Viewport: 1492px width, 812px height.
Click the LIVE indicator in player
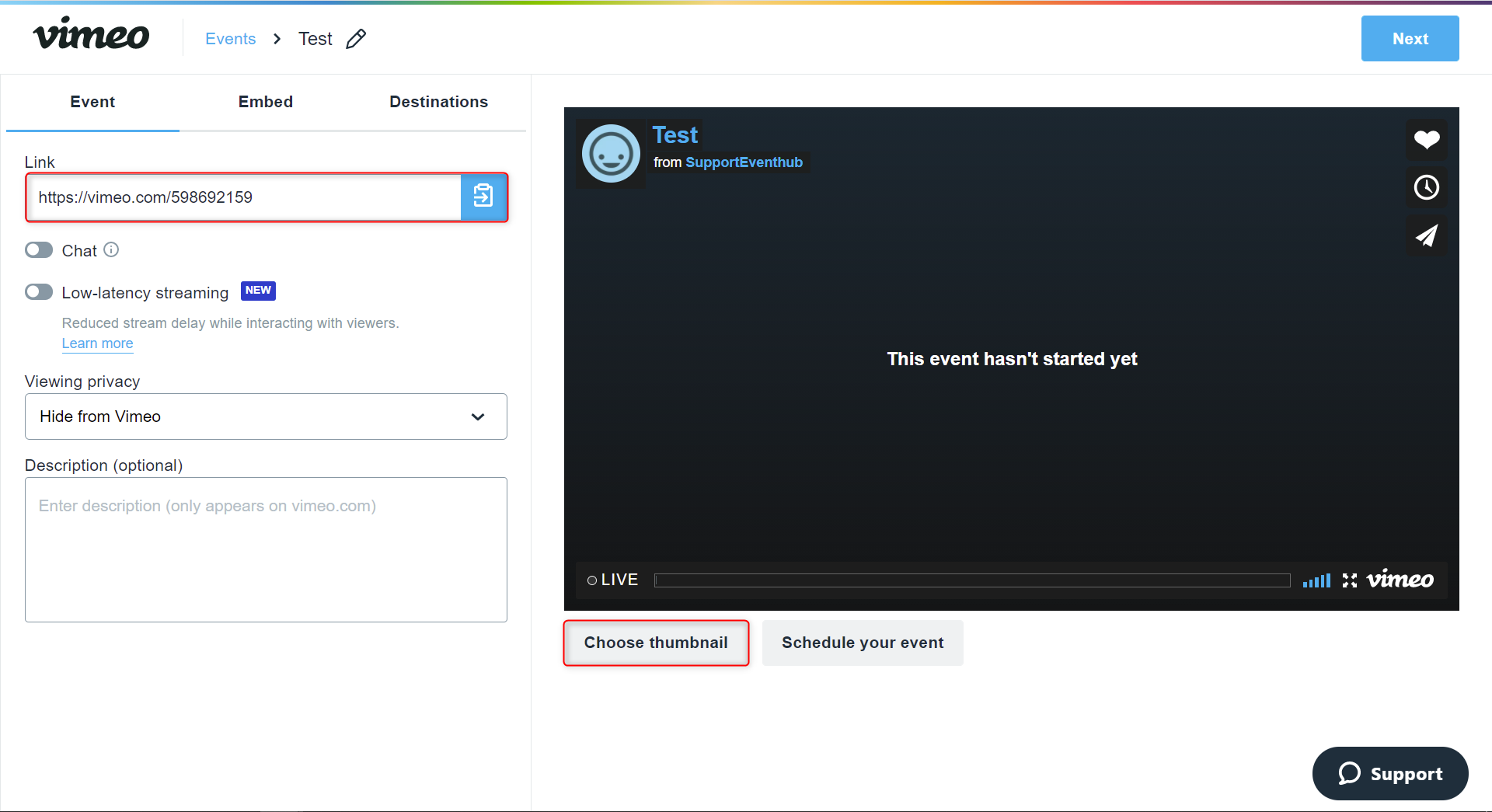coord(612,580)
